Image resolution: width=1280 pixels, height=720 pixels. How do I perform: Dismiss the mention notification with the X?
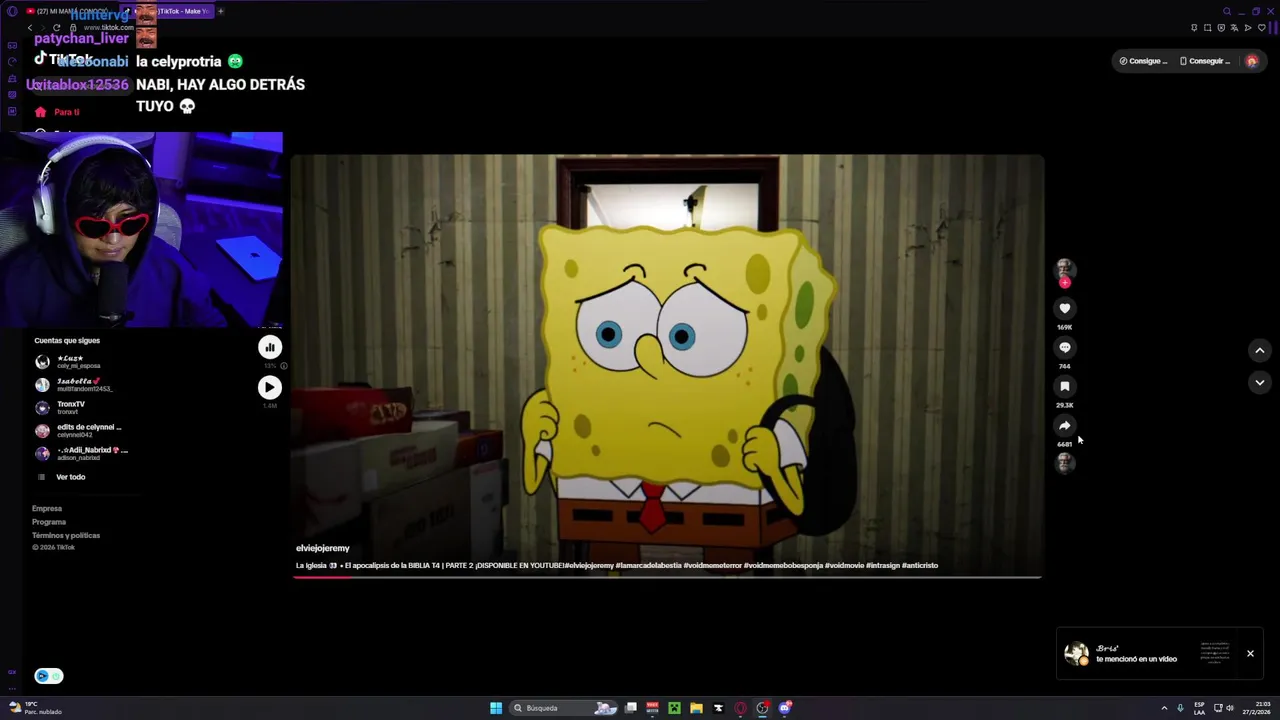1250,653
